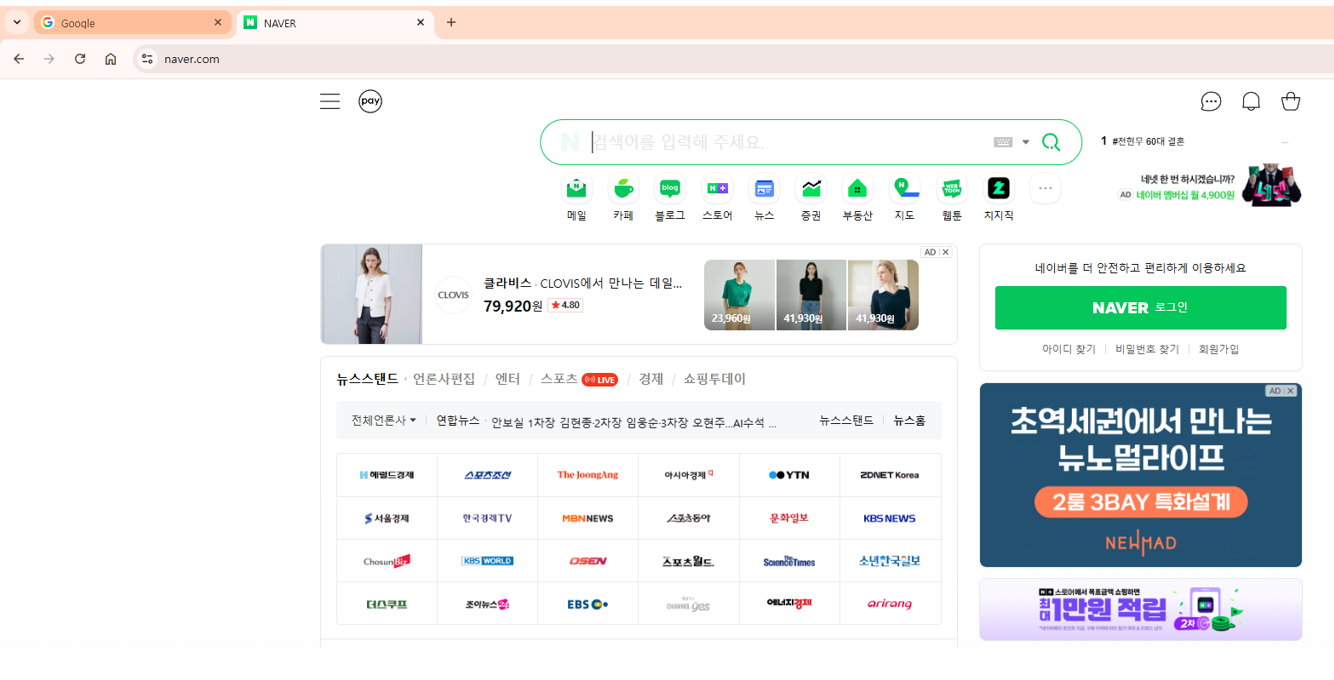The image size is (1334, 680).
Task: Click the 뉴스스탠드 link beside 뉴스홈
Action: click(x=846, y=421)
